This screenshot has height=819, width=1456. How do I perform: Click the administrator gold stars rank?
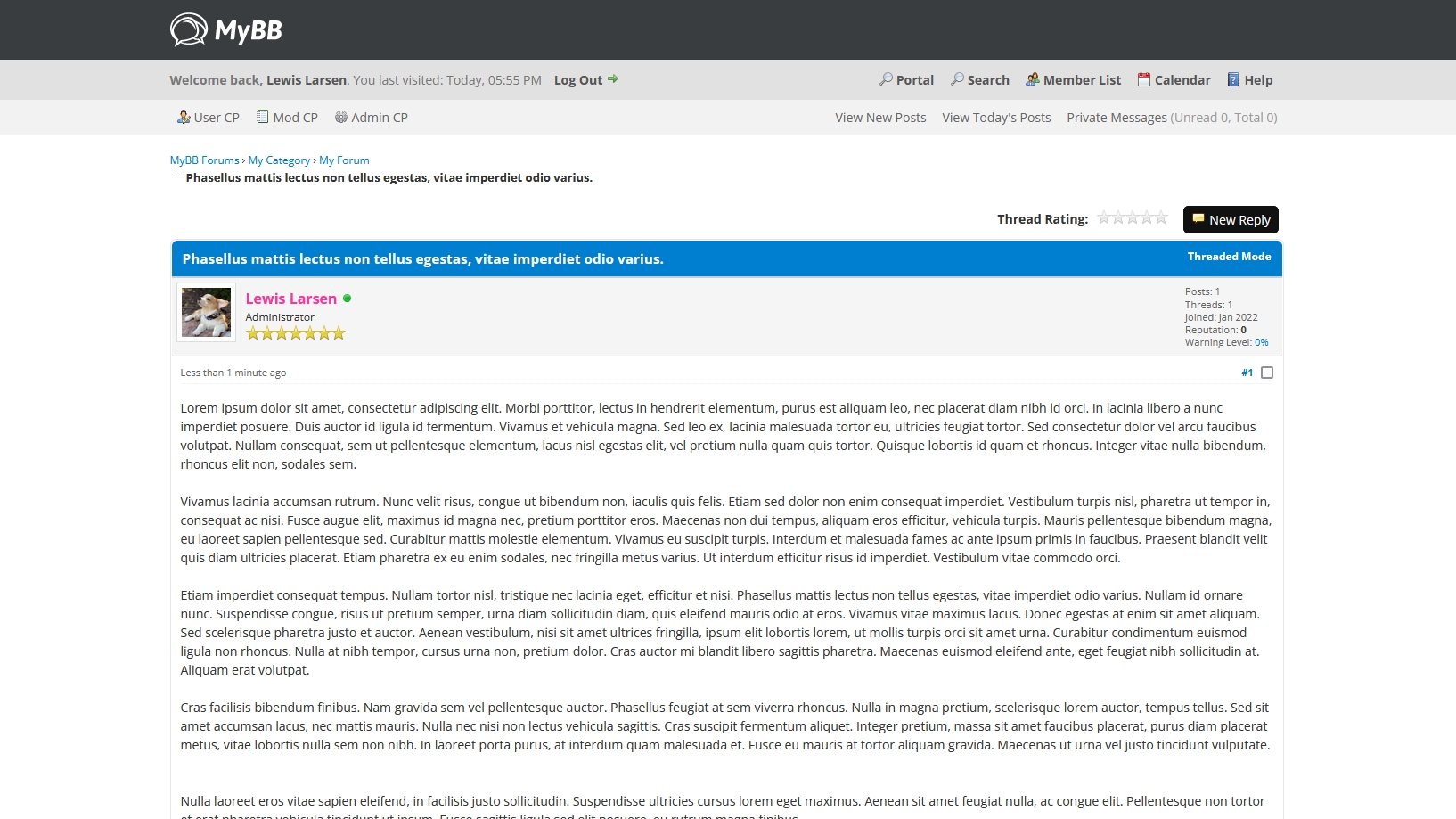[296, 333]
